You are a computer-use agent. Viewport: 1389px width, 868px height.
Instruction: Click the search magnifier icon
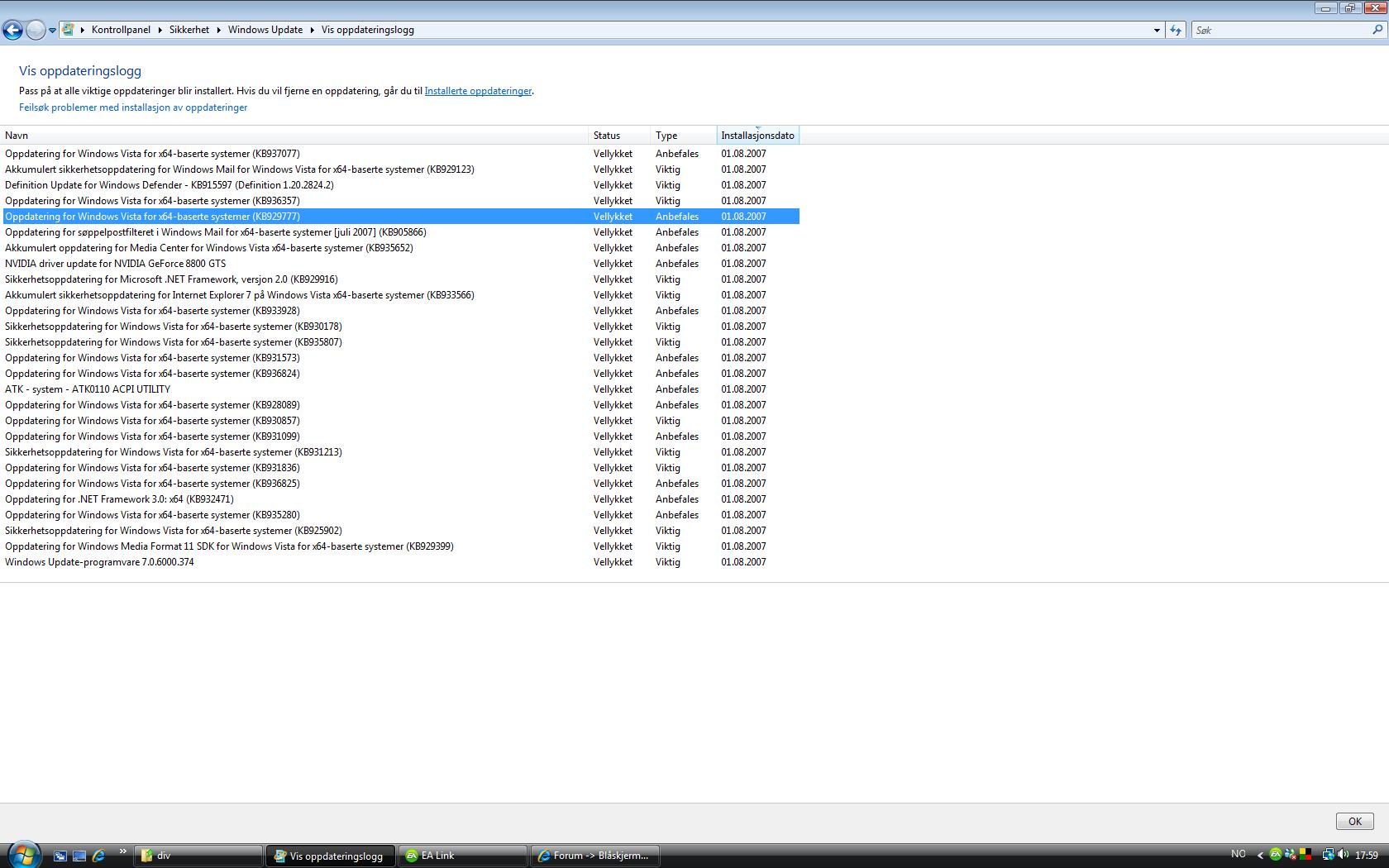1377,30
